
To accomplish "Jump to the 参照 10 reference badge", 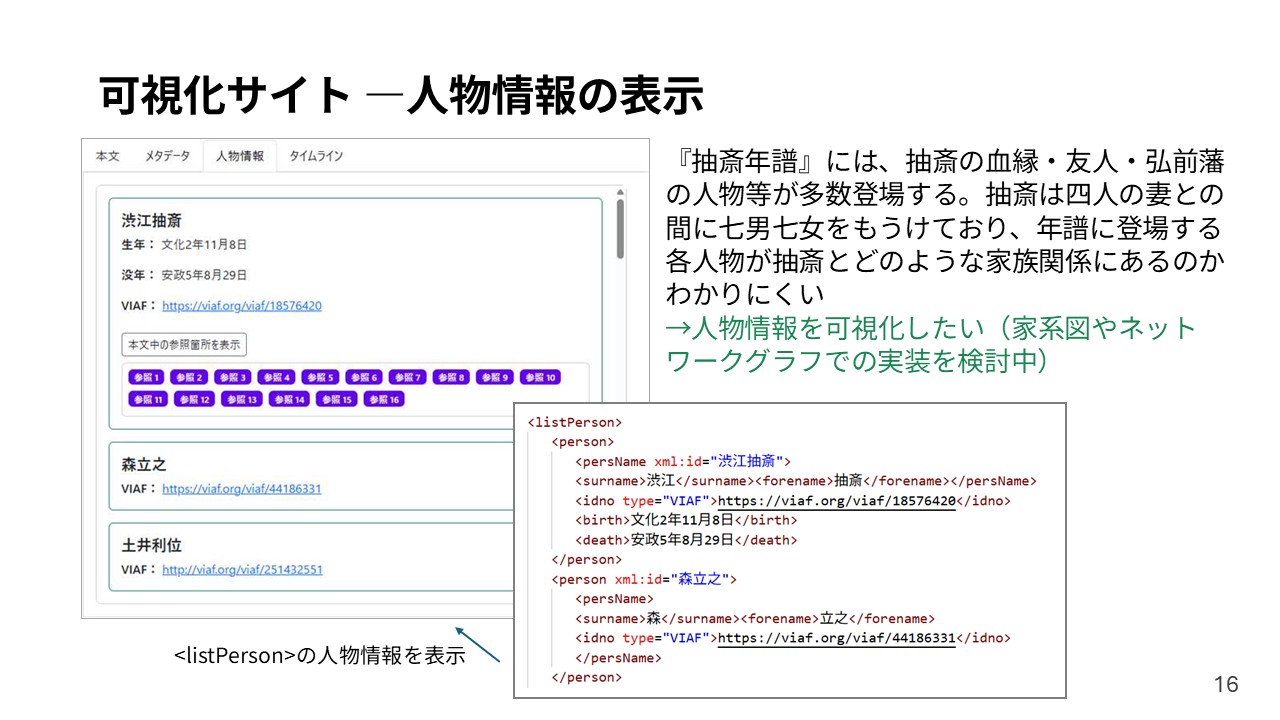I will click(x=540, y=377).
